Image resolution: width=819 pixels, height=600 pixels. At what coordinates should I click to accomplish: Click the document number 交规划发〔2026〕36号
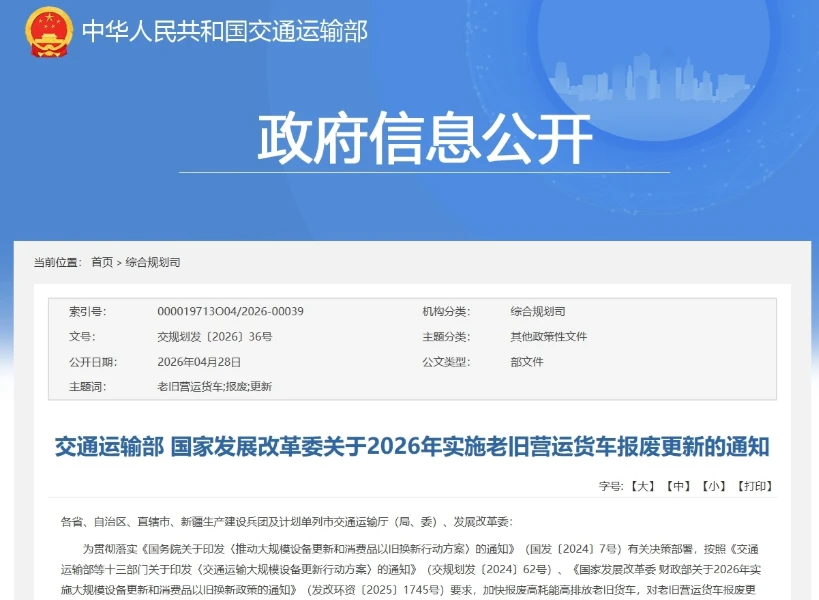(x=215, y=337)
